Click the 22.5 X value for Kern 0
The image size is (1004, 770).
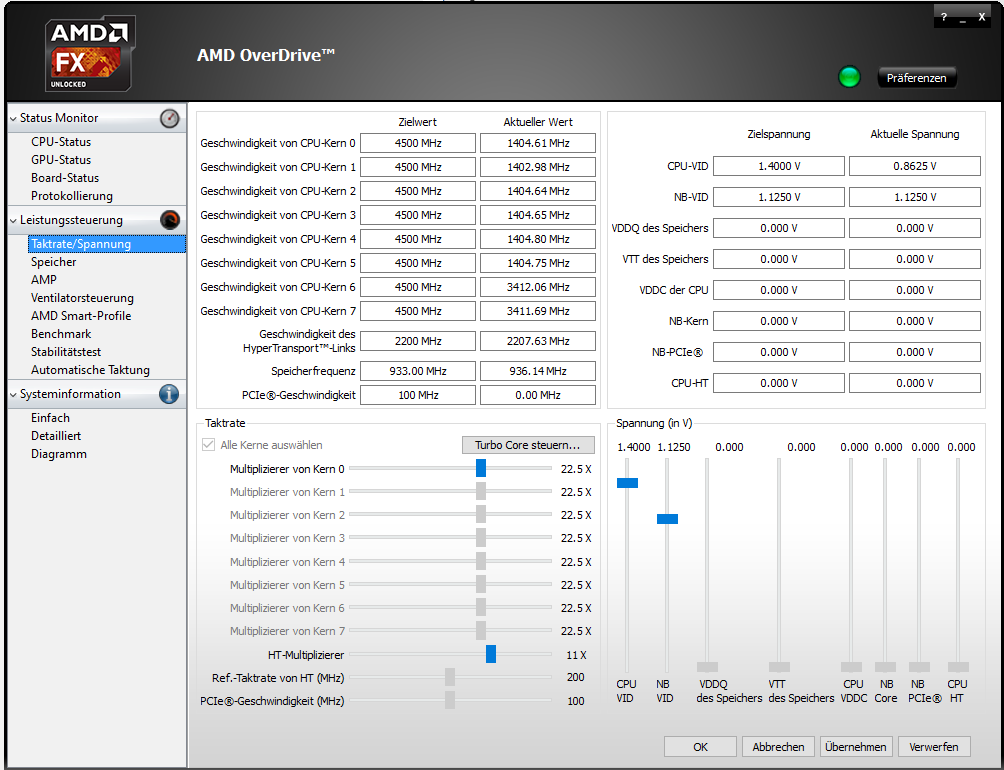576,469
